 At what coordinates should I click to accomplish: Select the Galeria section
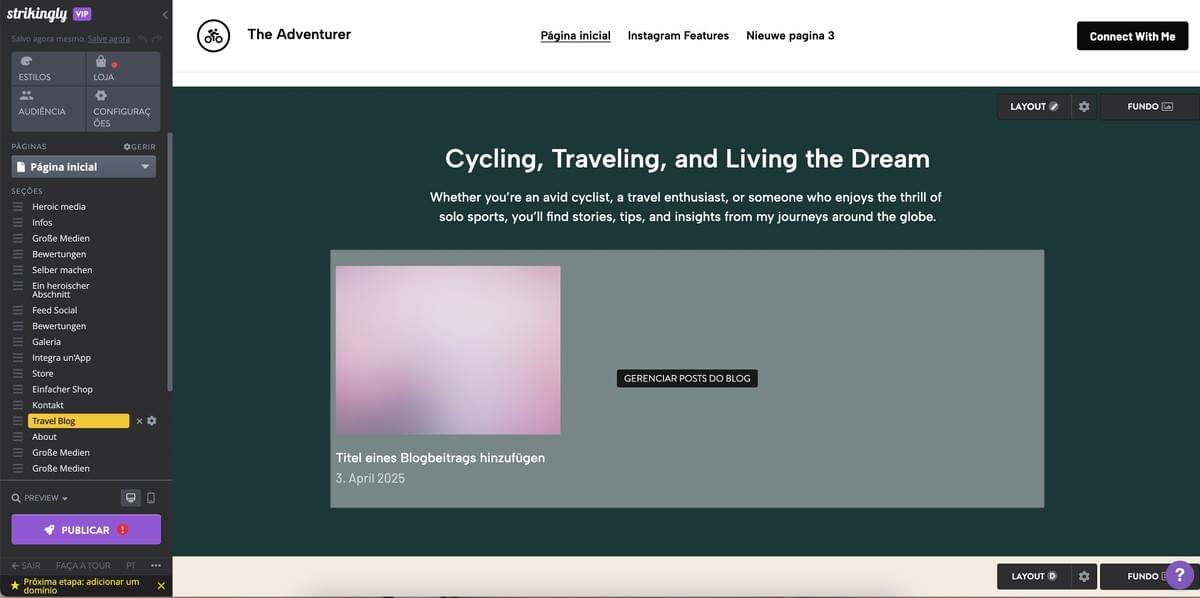pos(46,342)
